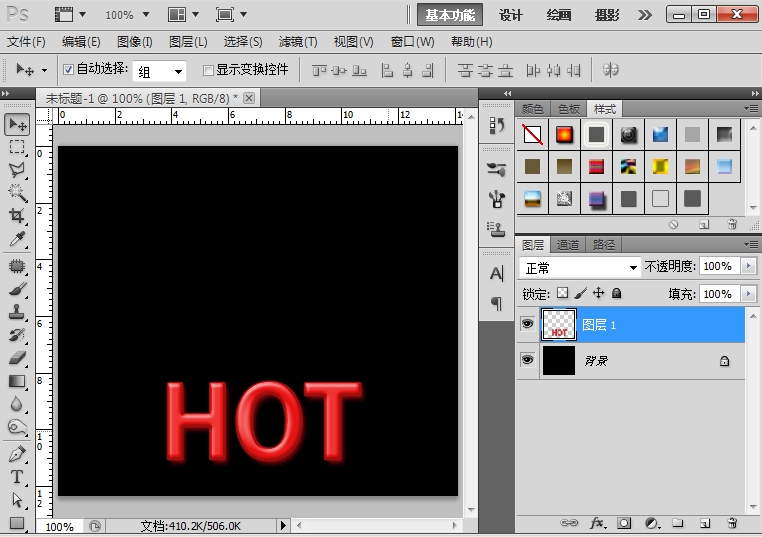Open the Styles panel options menu
762x537 pixels.
tap(751, 108)
